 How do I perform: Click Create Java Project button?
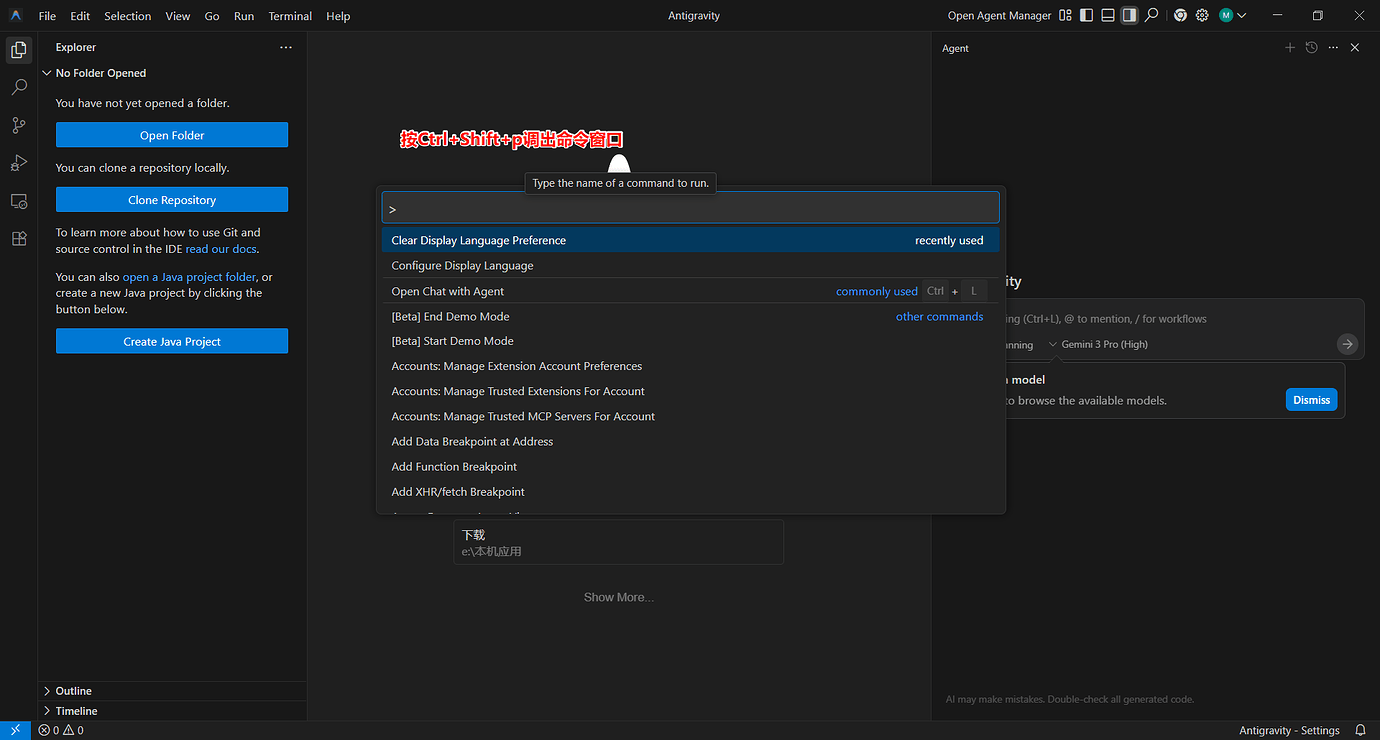point(172,341)
